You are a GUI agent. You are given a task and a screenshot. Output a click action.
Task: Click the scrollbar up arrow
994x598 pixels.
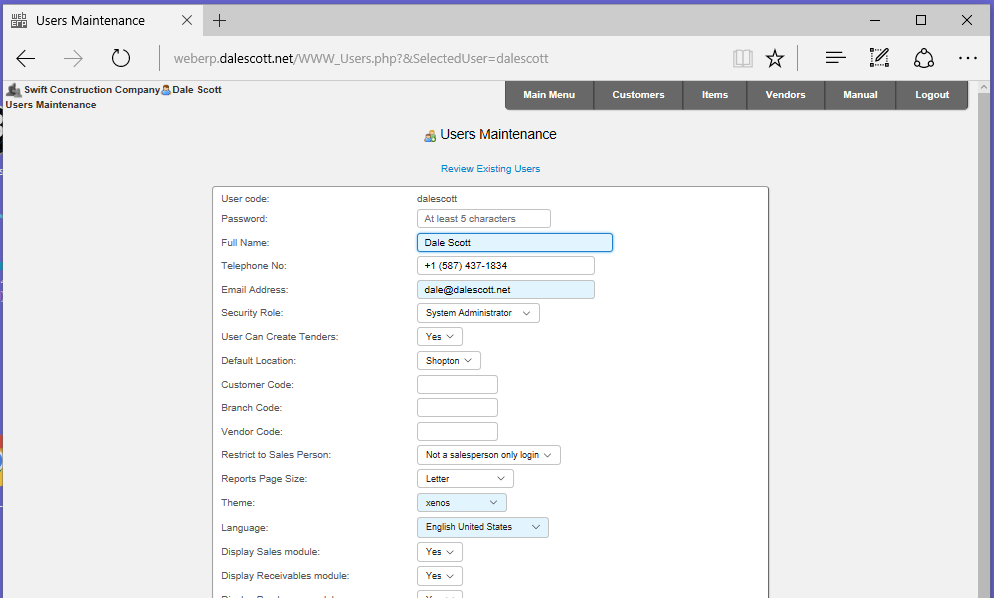tap(984, 88)
